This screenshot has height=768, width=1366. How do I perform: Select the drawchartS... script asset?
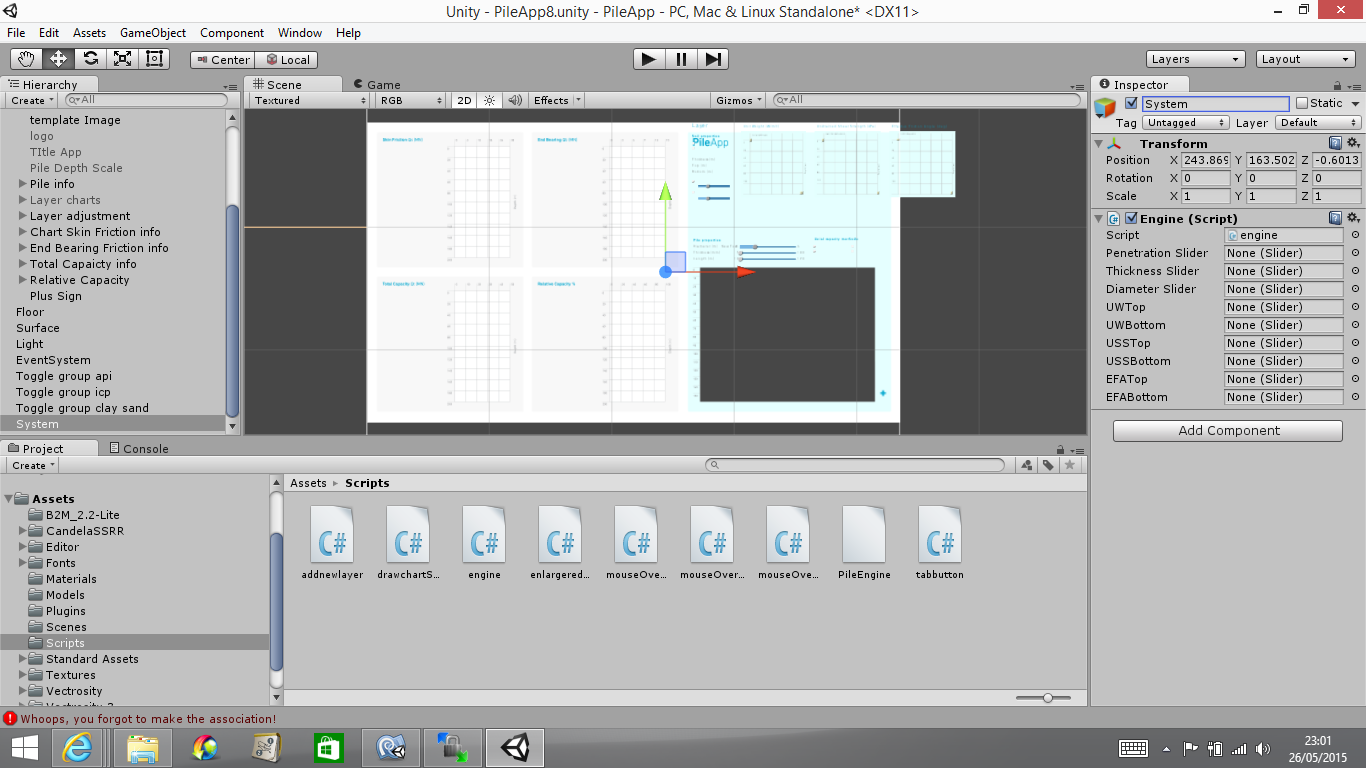point(408,541)
